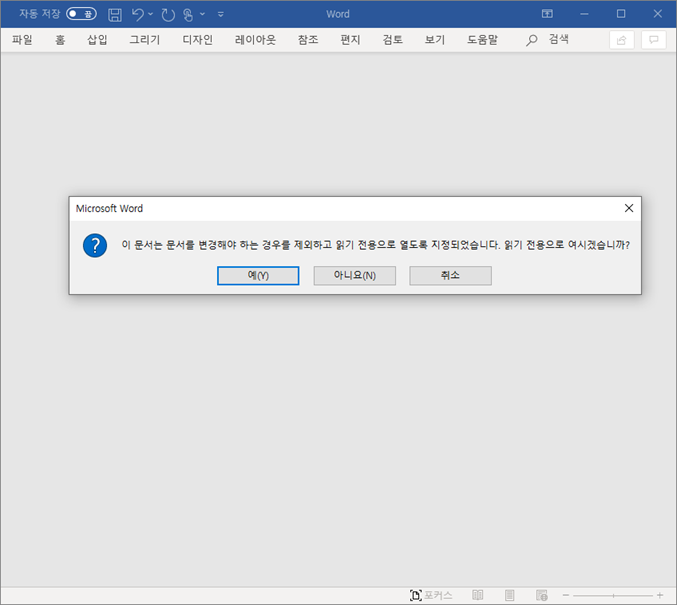Click the Share icon button
The width and height of the screenshot is (678, 606).
[621, 40]
